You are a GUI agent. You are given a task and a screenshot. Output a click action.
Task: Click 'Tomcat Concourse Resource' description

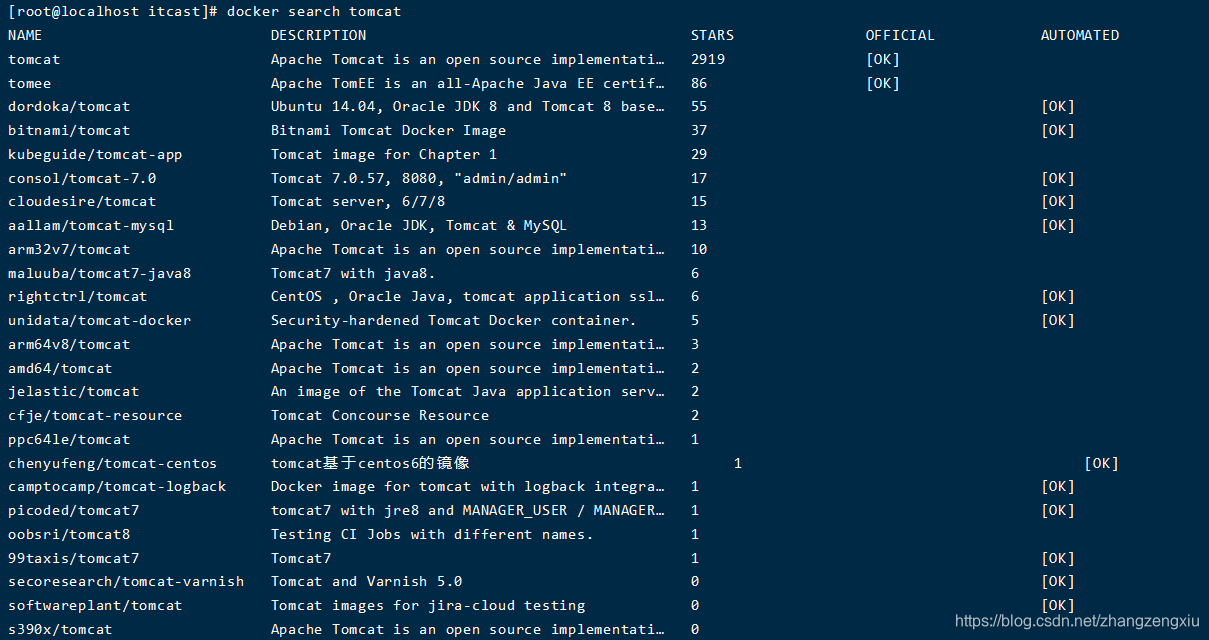click(x=380, y=415)
